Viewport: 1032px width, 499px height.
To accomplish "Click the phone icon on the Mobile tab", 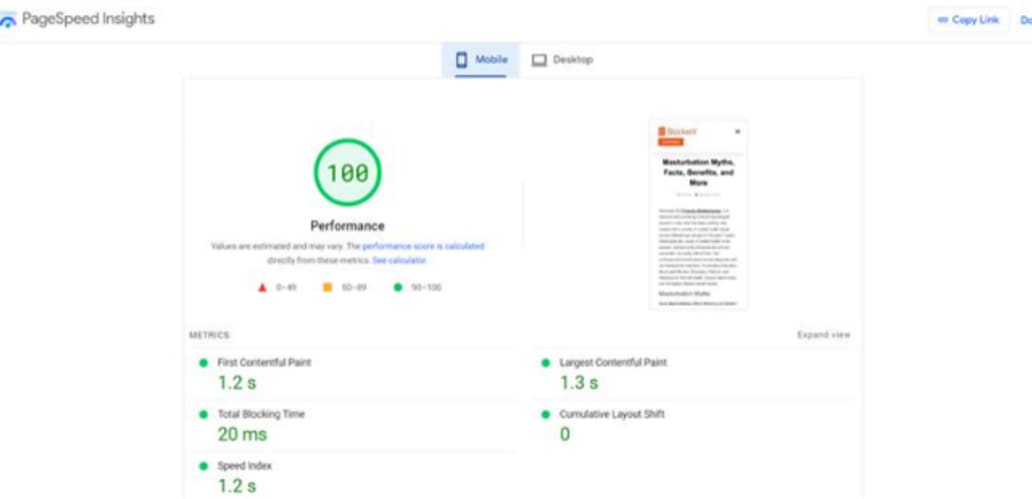I will click(x=462, y=60).
